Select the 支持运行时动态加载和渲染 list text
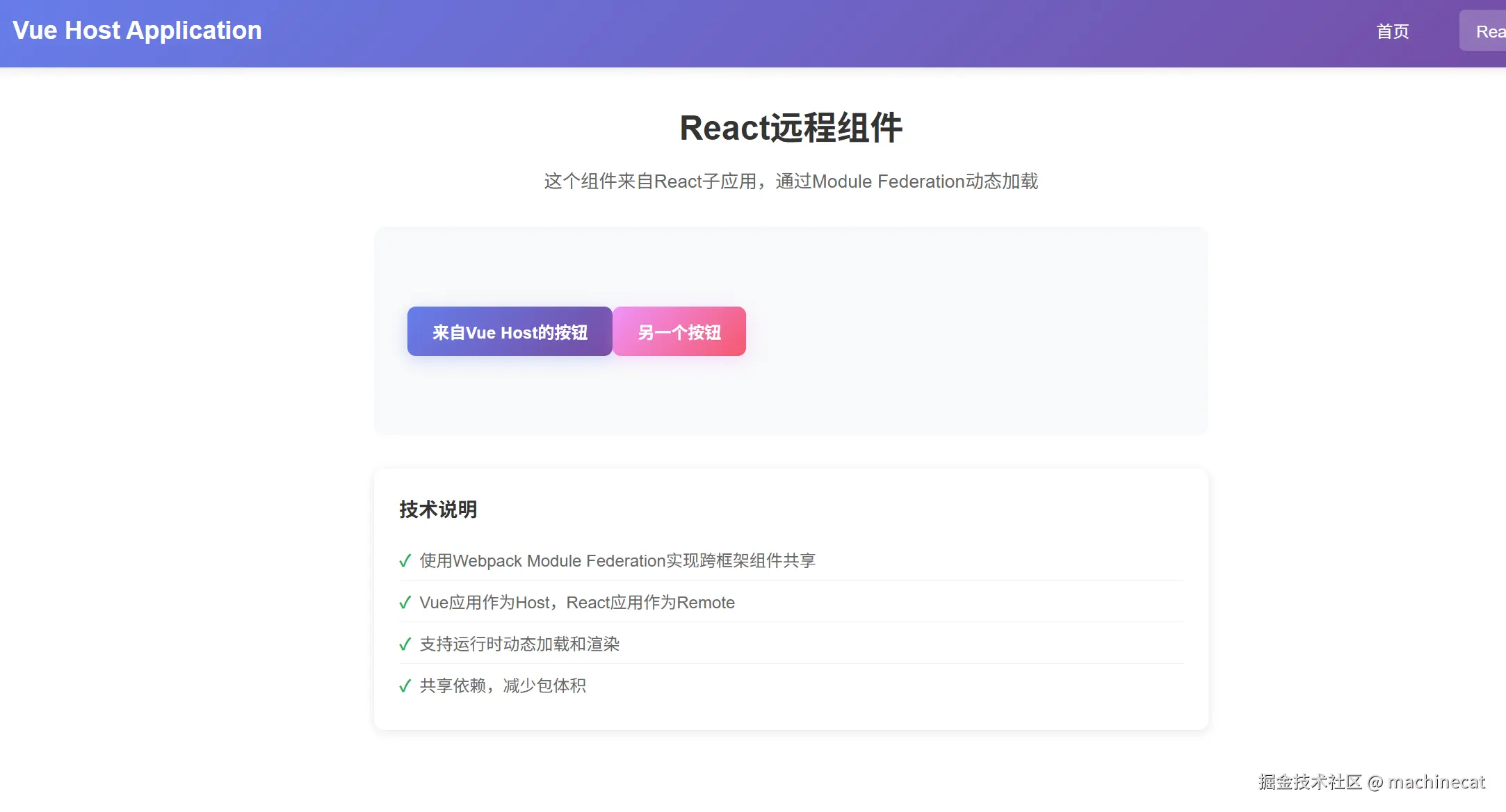The image size is (1506, 812). tap(519, 644)
